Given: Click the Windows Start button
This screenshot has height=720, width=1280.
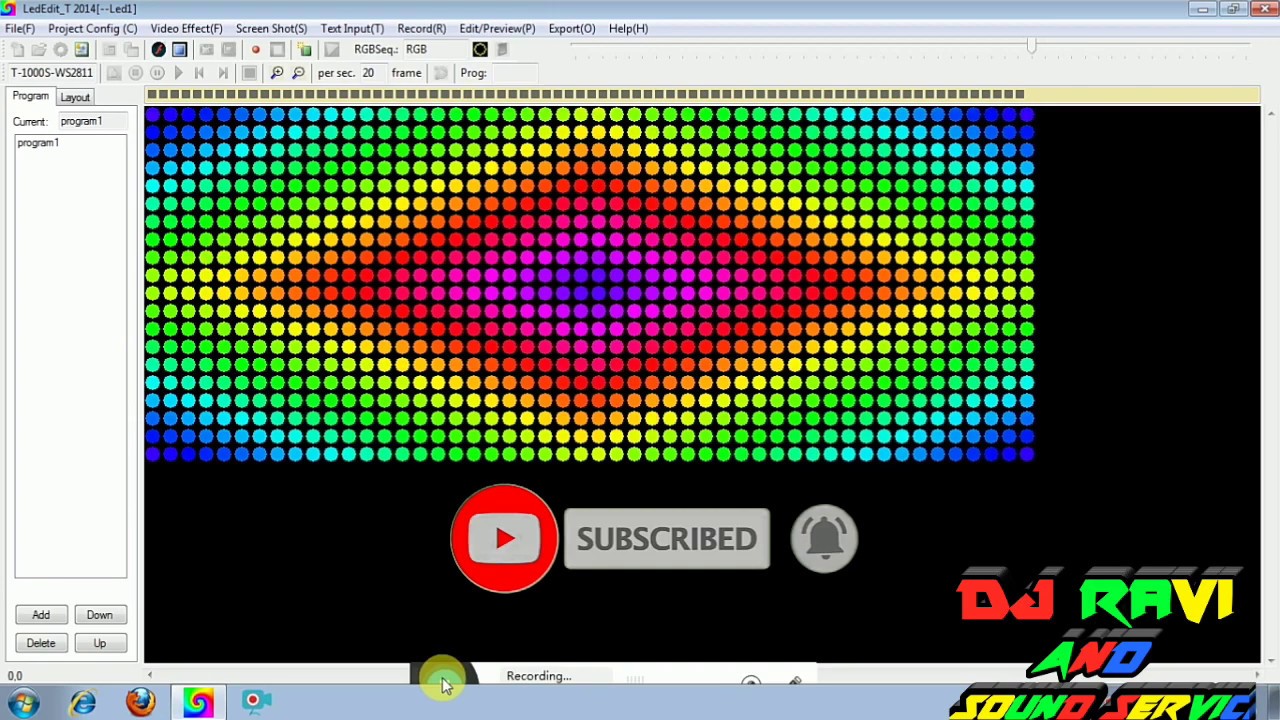Looking at the screenshot, I should [x=24, y=702].
